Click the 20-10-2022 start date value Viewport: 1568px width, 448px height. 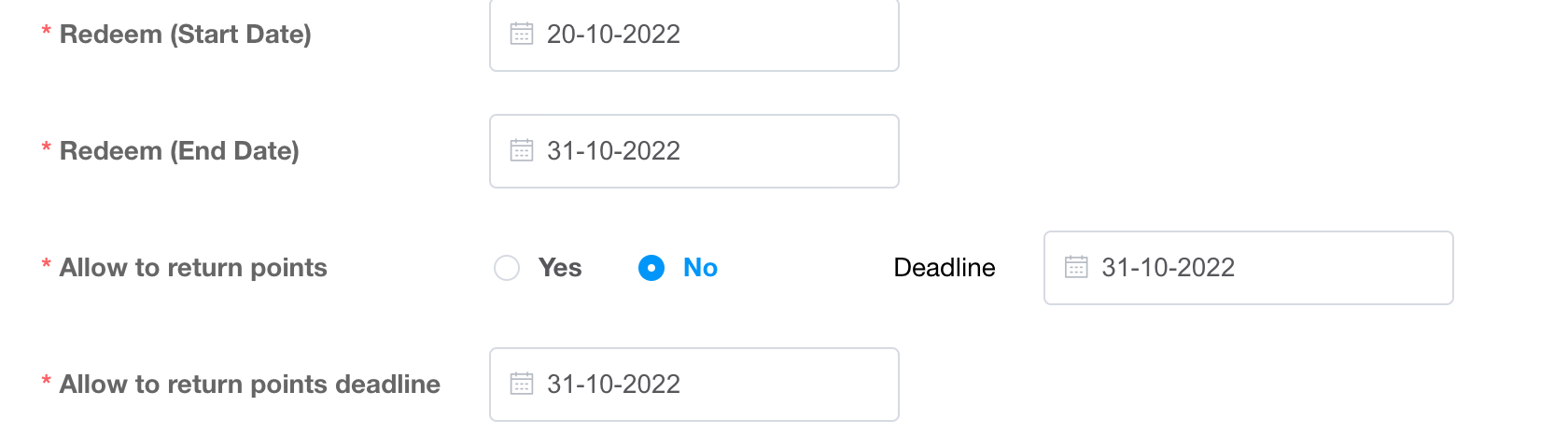[613, 35]
